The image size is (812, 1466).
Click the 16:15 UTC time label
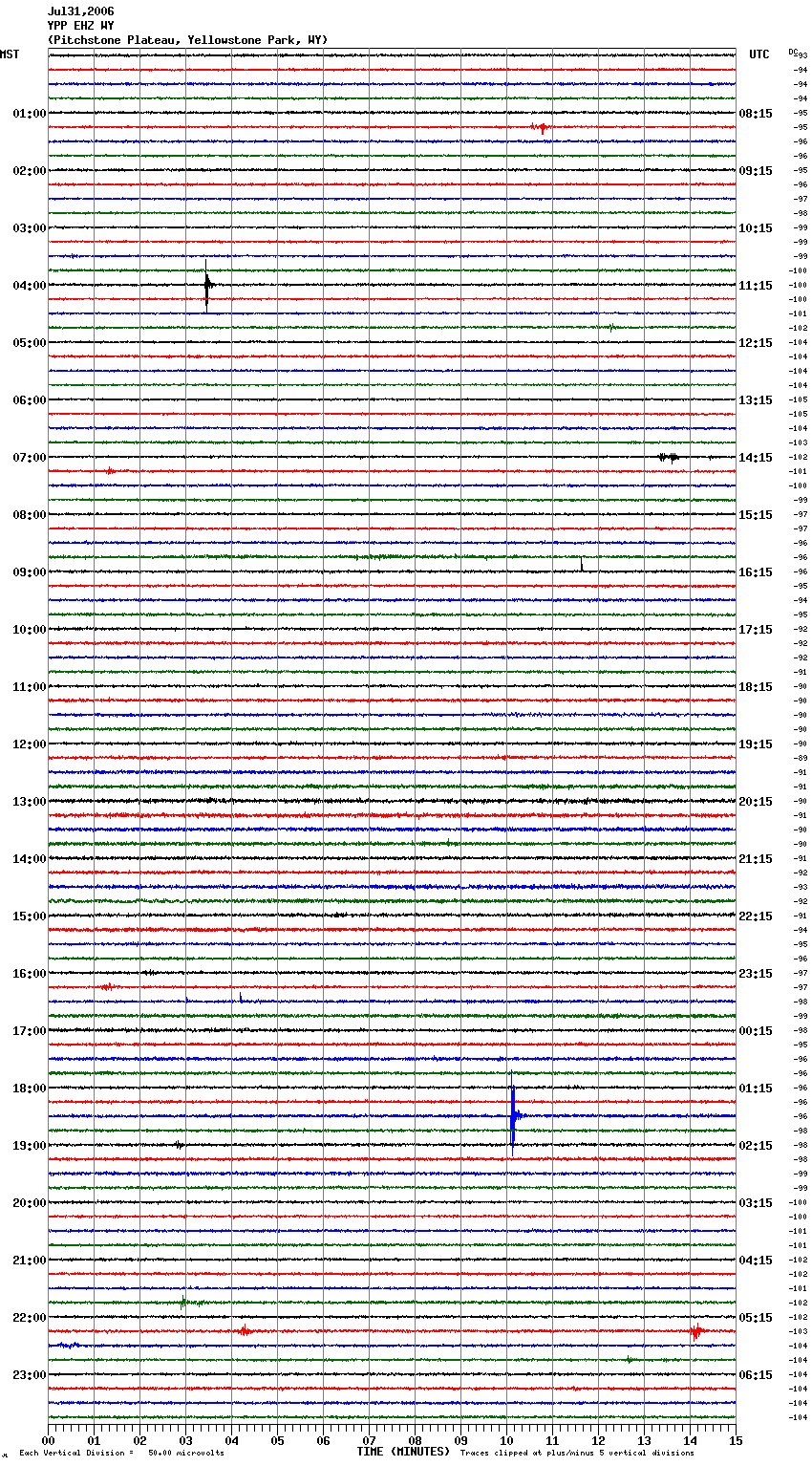tap(756, 572)
